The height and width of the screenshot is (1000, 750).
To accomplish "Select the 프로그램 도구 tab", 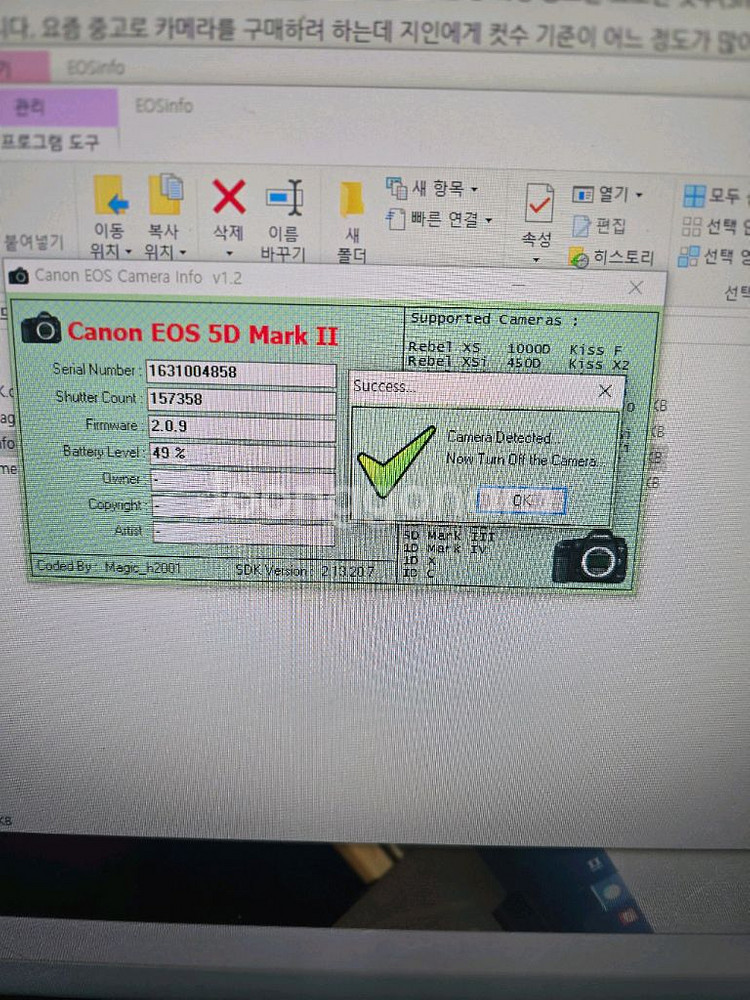I will [x=50, y=142].
